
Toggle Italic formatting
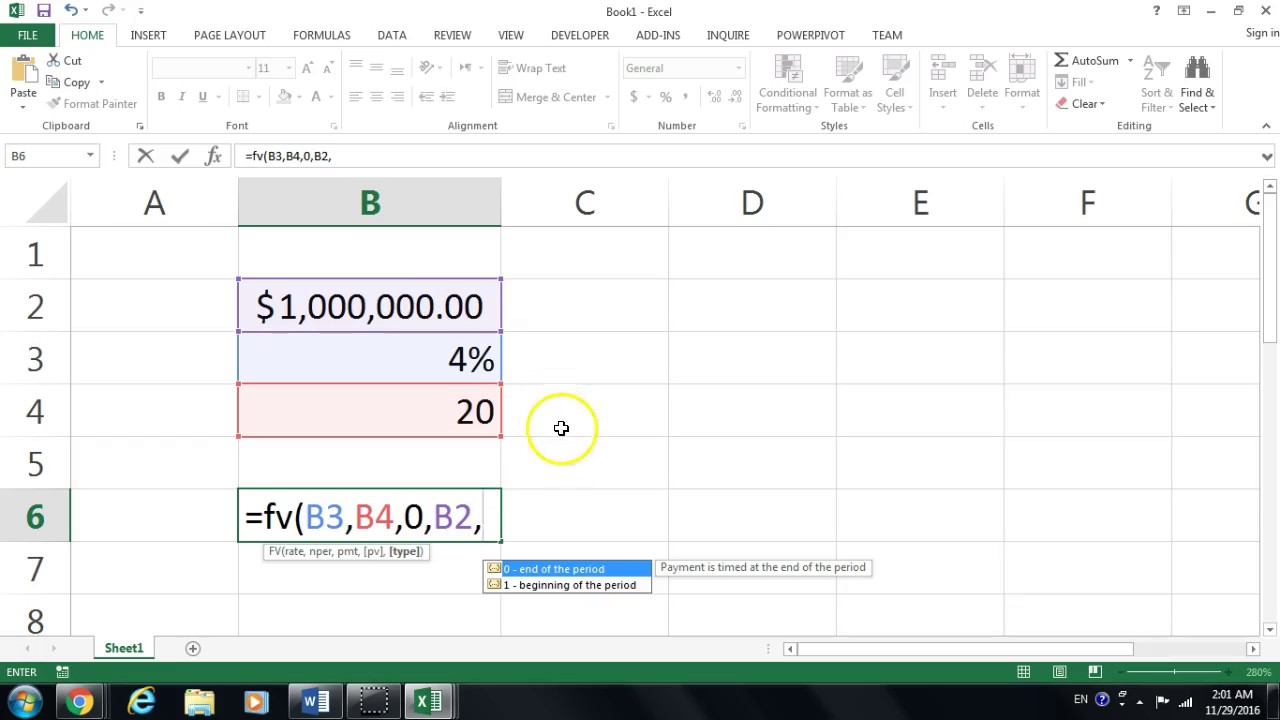pyautogui.click(x=182, y=97)
